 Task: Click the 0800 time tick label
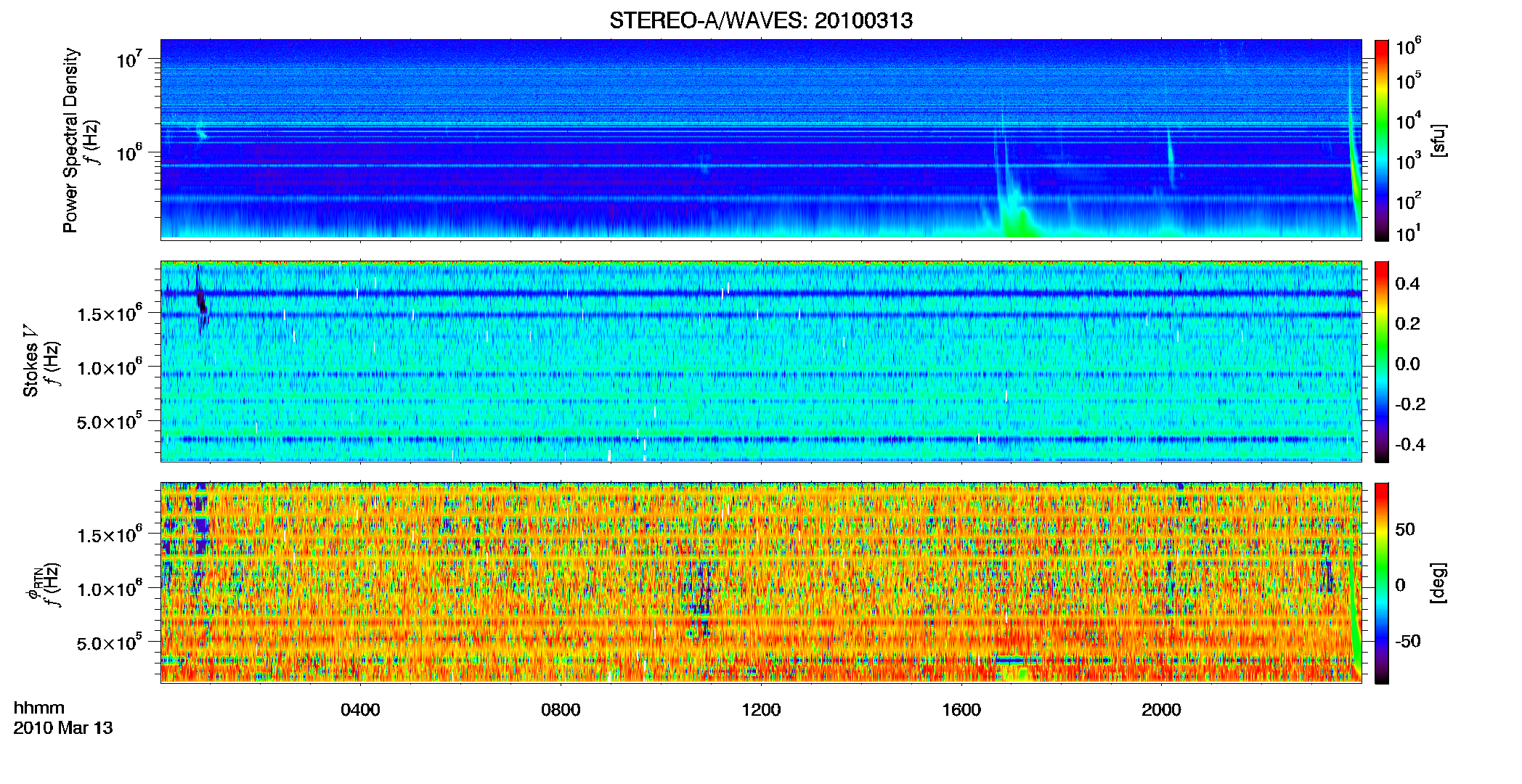click(561, 710)
